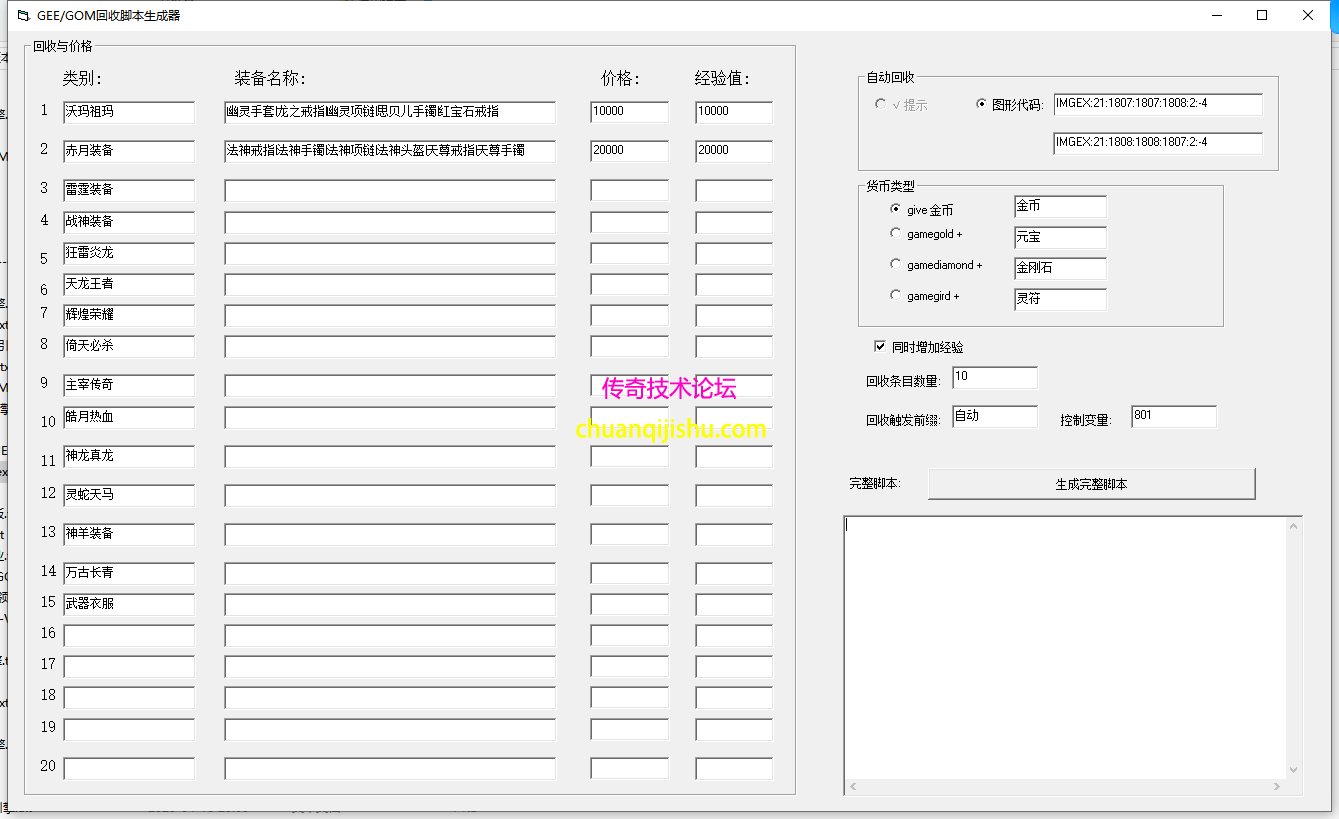Enable the "gamegird +" currency option

pos(894,295)
